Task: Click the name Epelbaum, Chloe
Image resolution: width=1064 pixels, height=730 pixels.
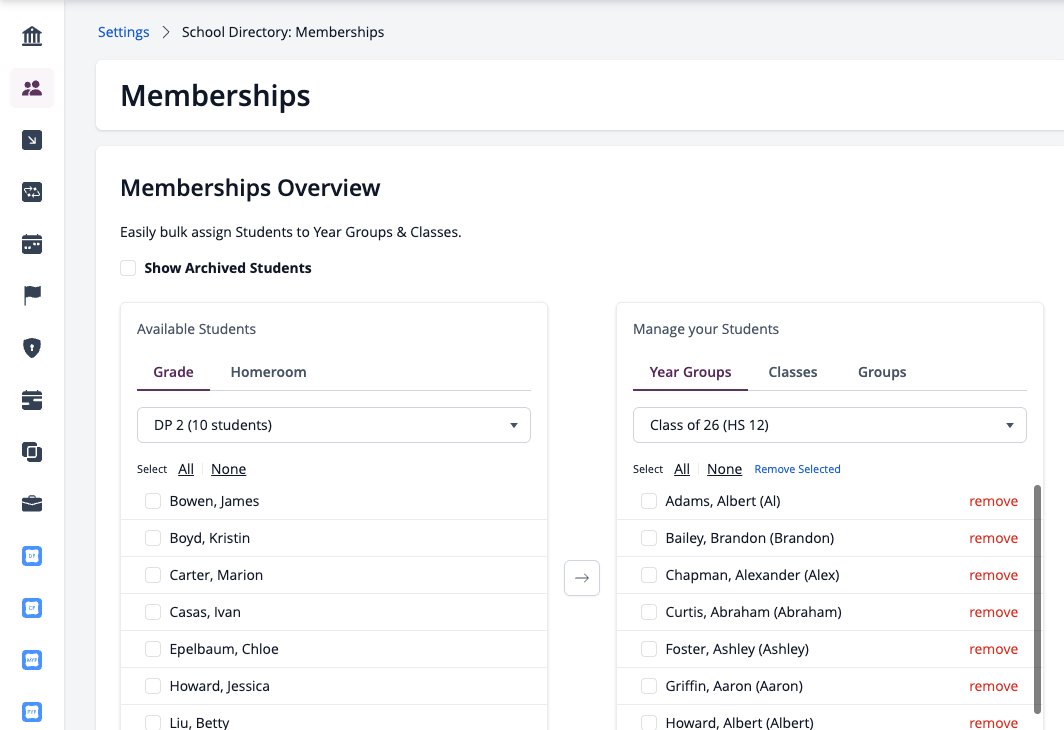Action: pyautogui.click(x=224, y=649)
